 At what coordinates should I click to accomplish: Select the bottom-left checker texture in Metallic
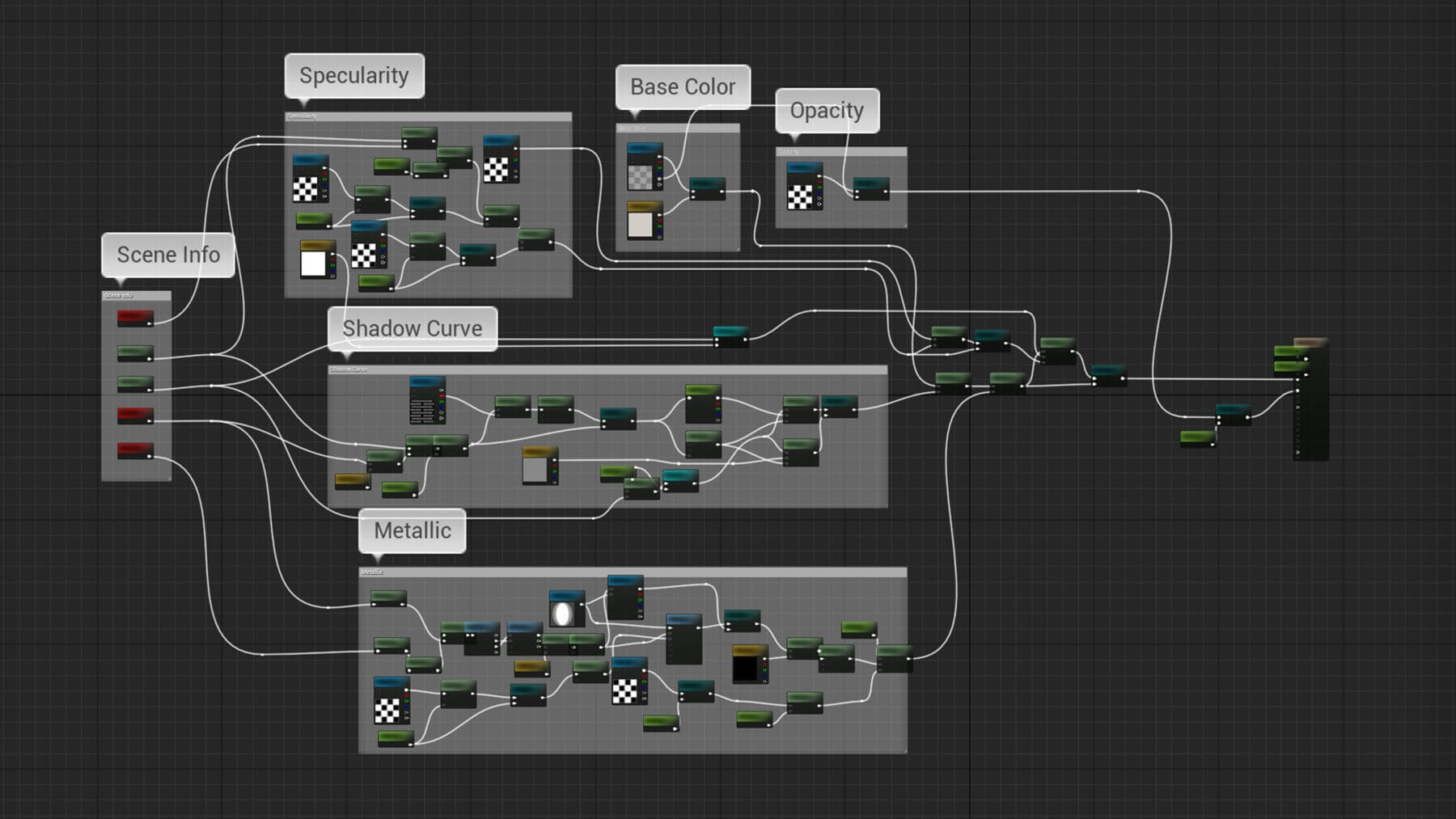(x=392, y=701)
